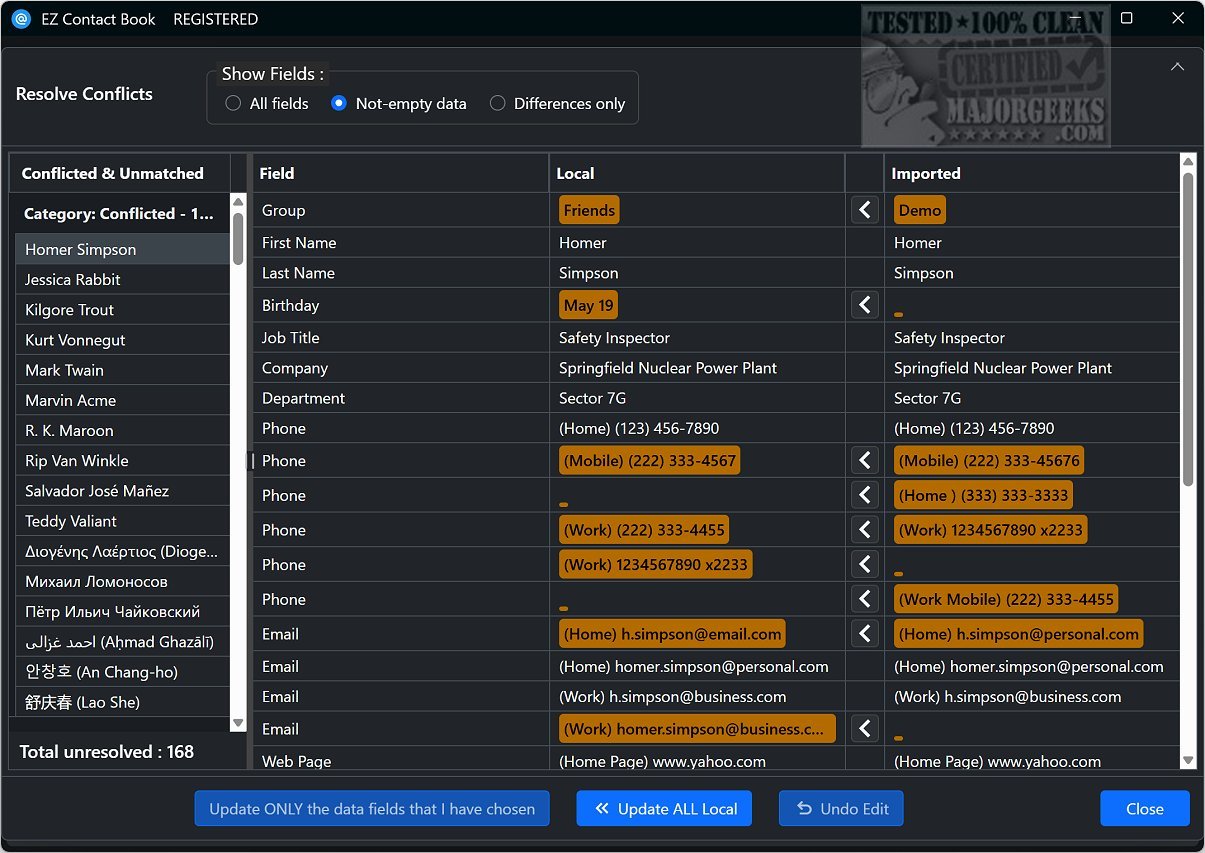Image resolution: width=1205 pixels, height=853 pixels.
Task: Click arrow beside h.simpson@email.com row
Action: pos(865,634)
